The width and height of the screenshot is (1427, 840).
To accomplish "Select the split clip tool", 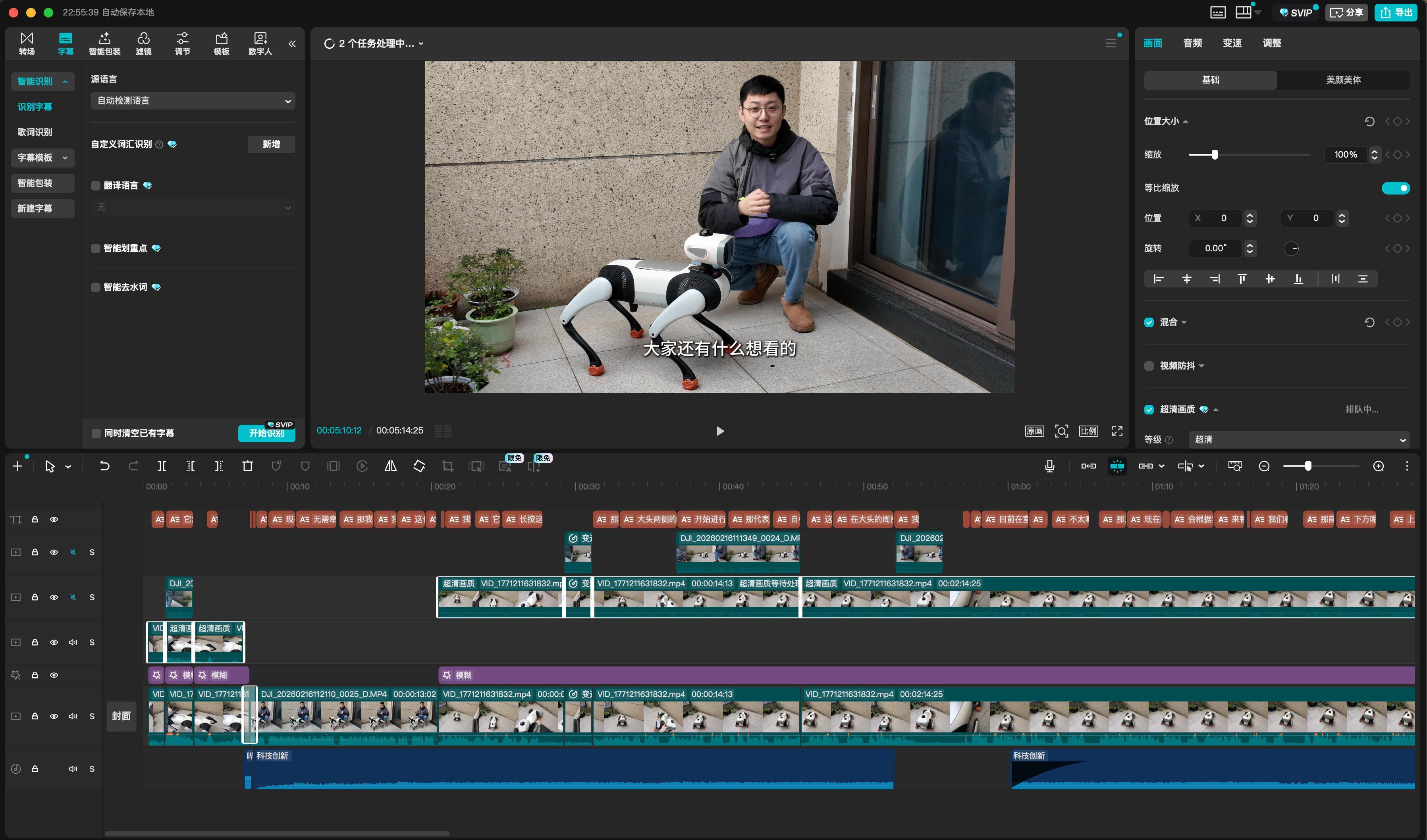I will tap(162, 466).
